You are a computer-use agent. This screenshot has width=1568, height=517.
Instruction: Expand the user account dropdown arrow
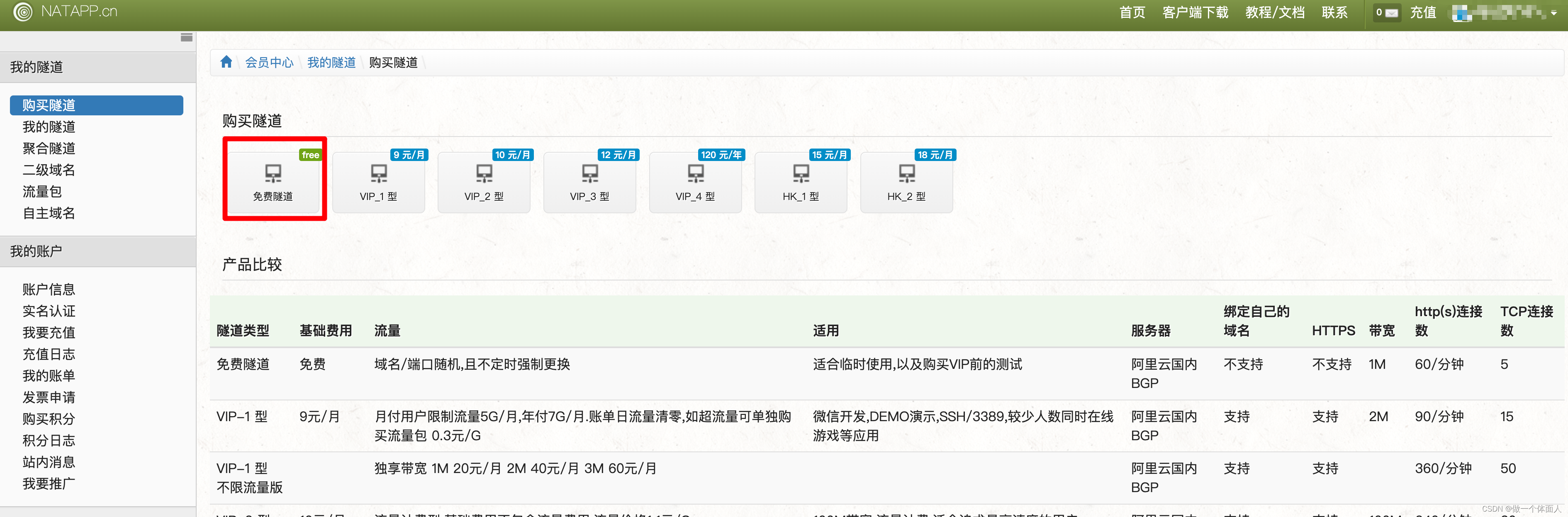coord(1553,13)
